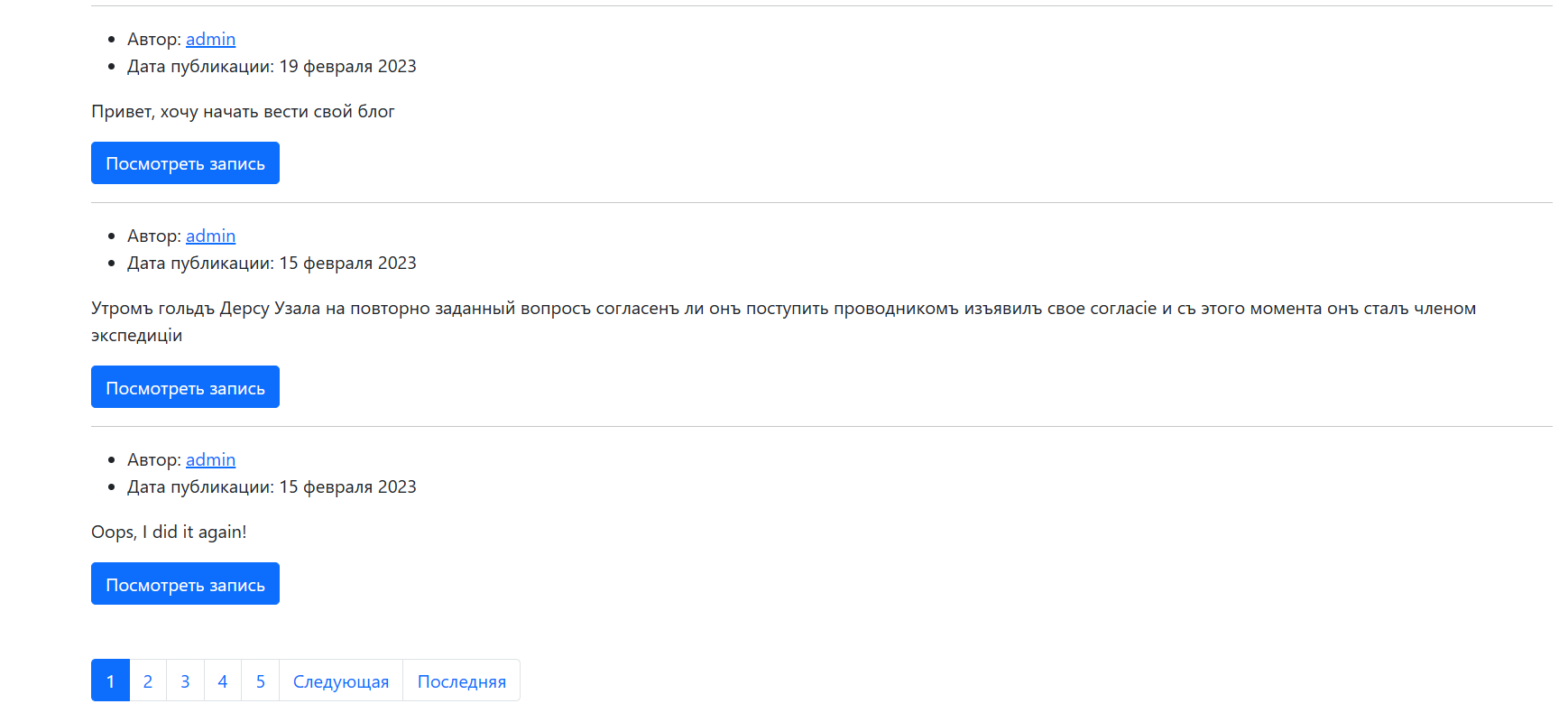Viewport: 1568px width, 713px height.
Task: Click Посмотреть запись under Привет post
Action: [185, 163]
